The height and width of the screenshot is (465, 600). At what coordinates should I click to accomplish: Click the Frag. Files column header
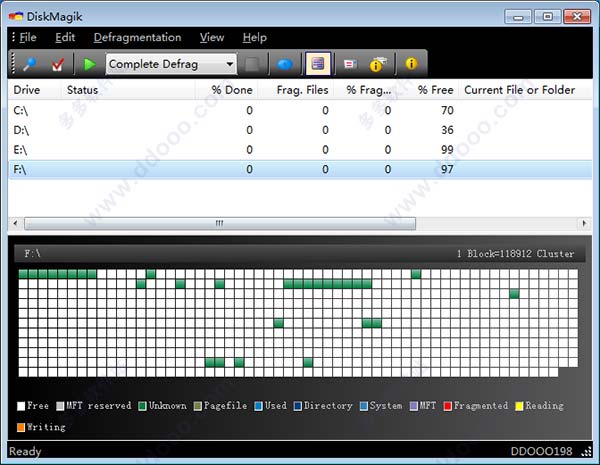coord(296,90)
